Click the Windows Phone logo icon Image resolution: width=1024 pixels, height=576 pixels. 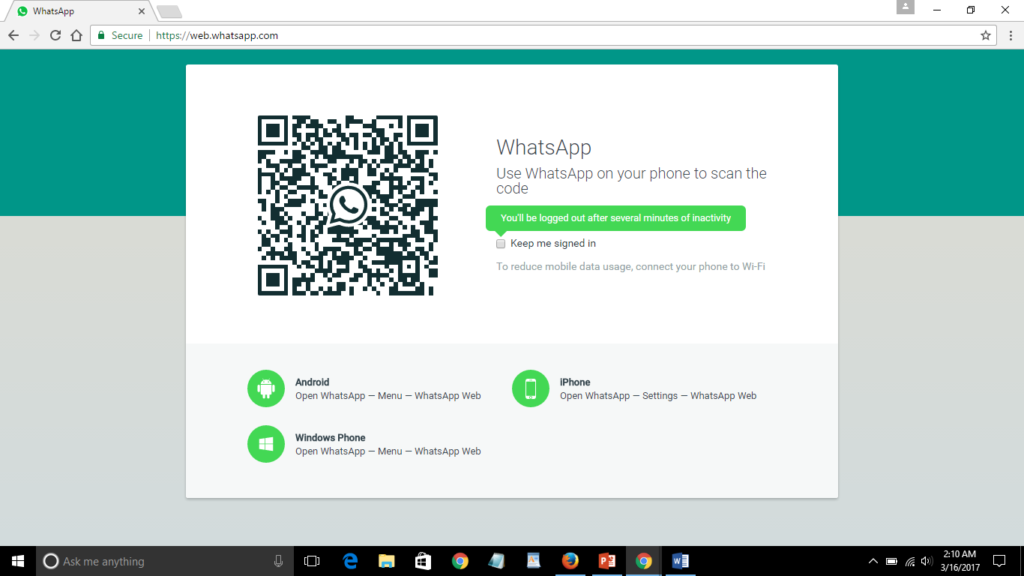click(266, 444)
